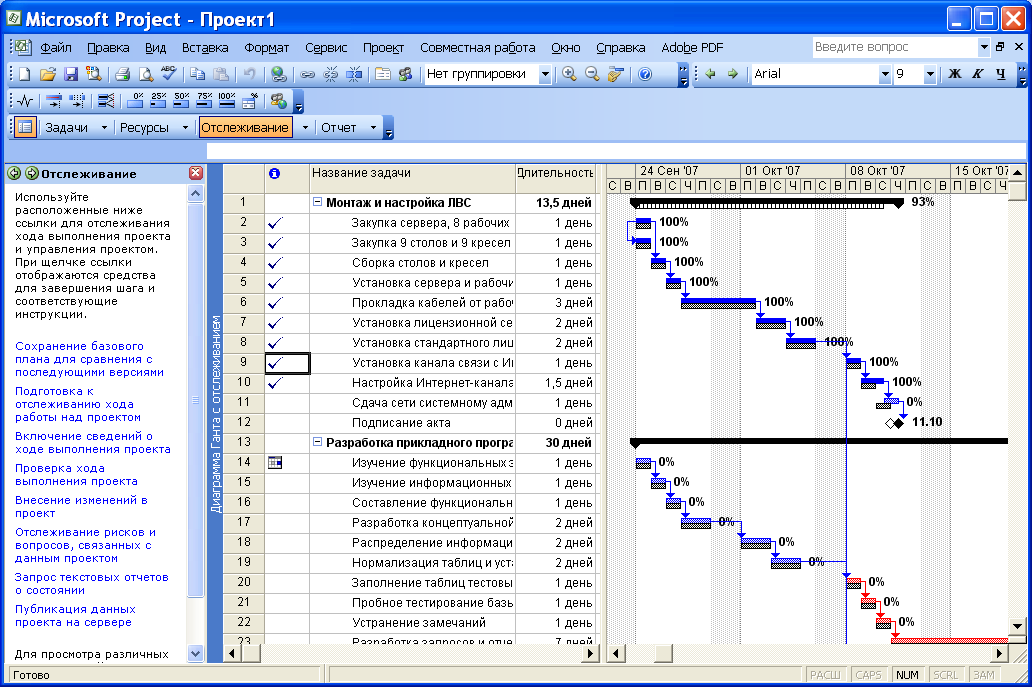The image size is (1032, 687).
Task: Assign resources using the people icon
Action: point(405,74)
